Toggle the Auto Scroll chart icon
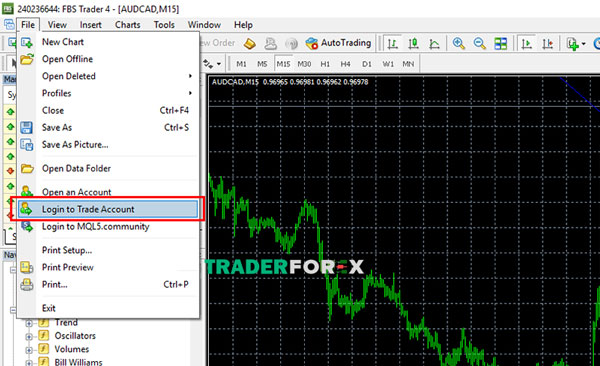The width and height of the screenshot is (600, 366). pyautogui.click(x=527, y=44)
